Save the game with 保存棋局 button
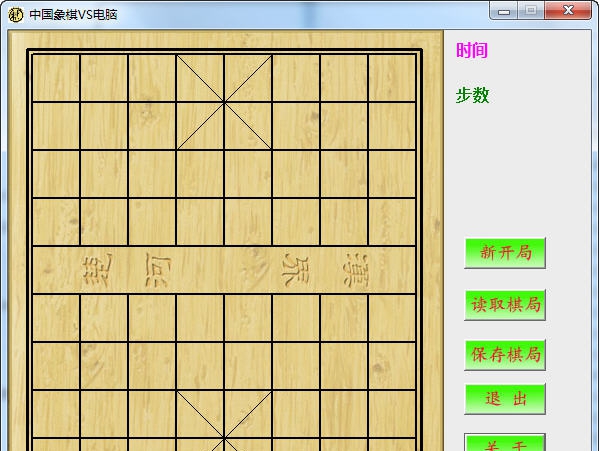Viewport: 599px width, 451px height. click(505, 355)
